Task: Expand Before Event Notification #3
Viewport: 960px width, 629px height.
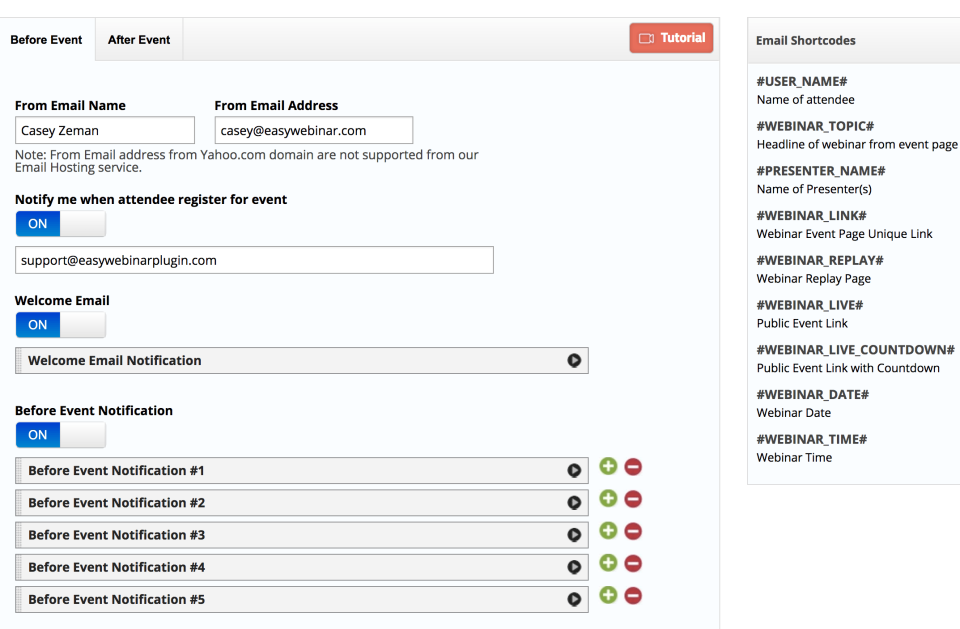Action: coord(575,534)
